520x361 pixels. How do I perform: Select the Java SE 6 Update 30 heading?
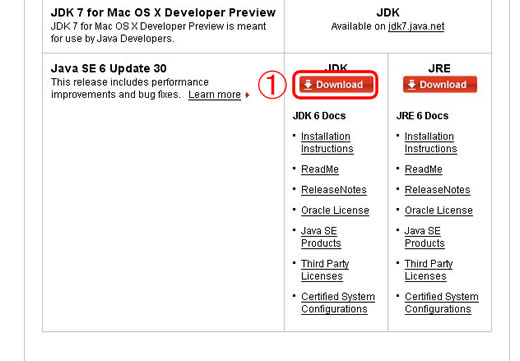pyautogui.click(x=109, y=68)
